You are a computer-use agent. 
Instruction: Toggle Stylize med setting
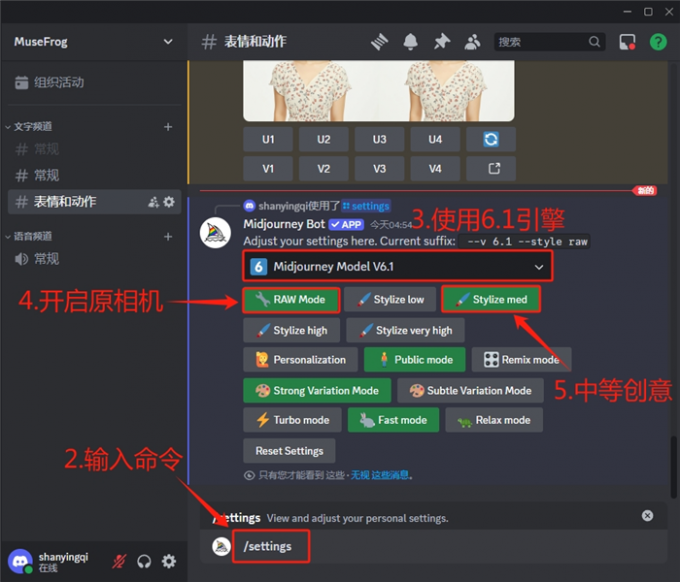coord(491,300)
